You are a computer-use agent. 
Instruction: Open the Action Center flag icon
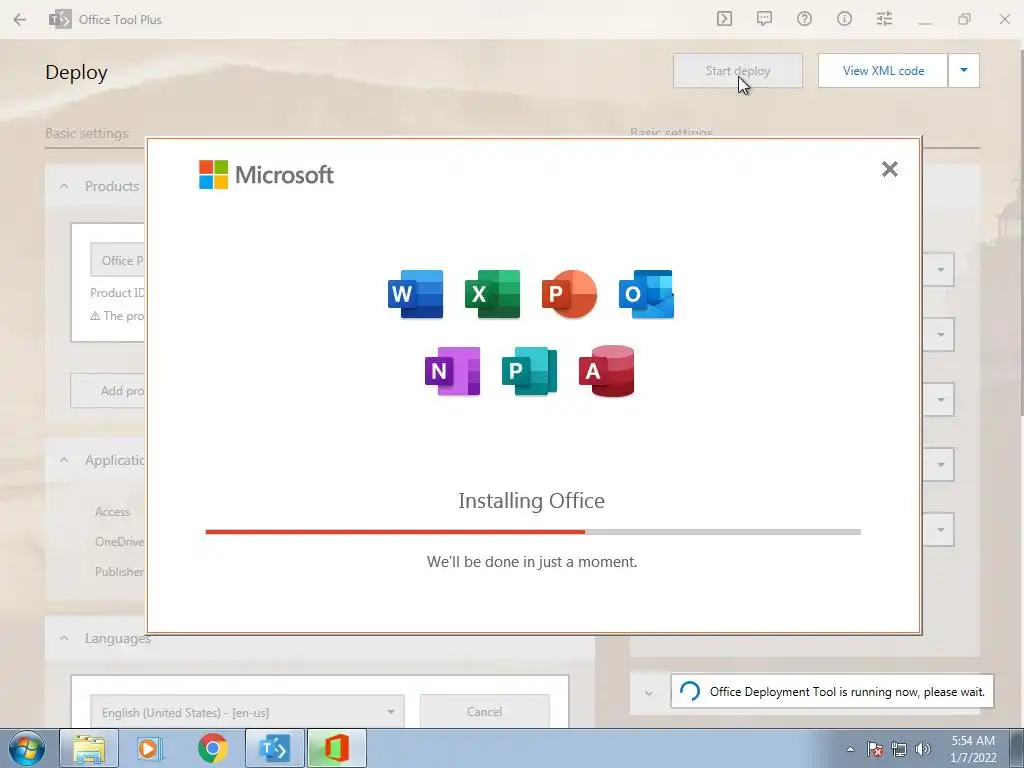[875, 749]
